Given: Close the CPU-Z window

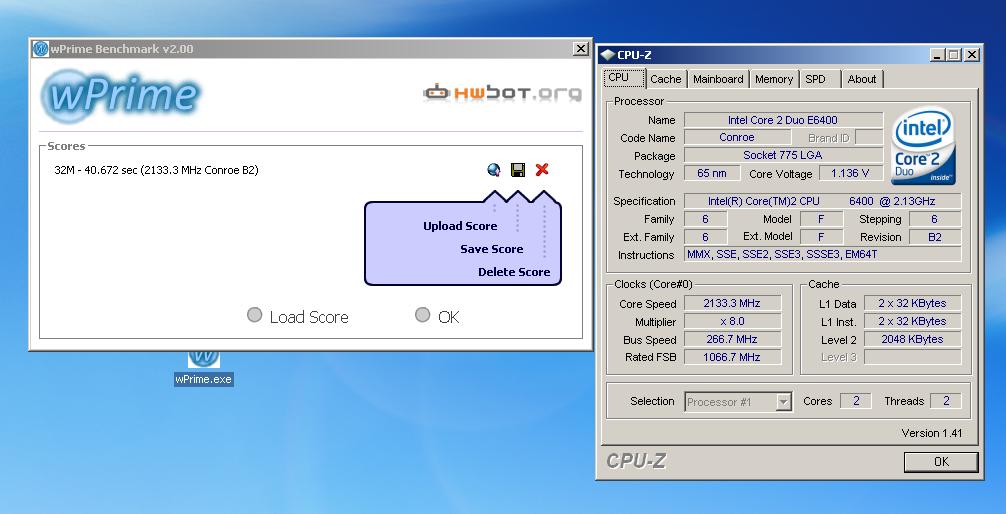Looking at the screenshot, I should tap(972, 55).
